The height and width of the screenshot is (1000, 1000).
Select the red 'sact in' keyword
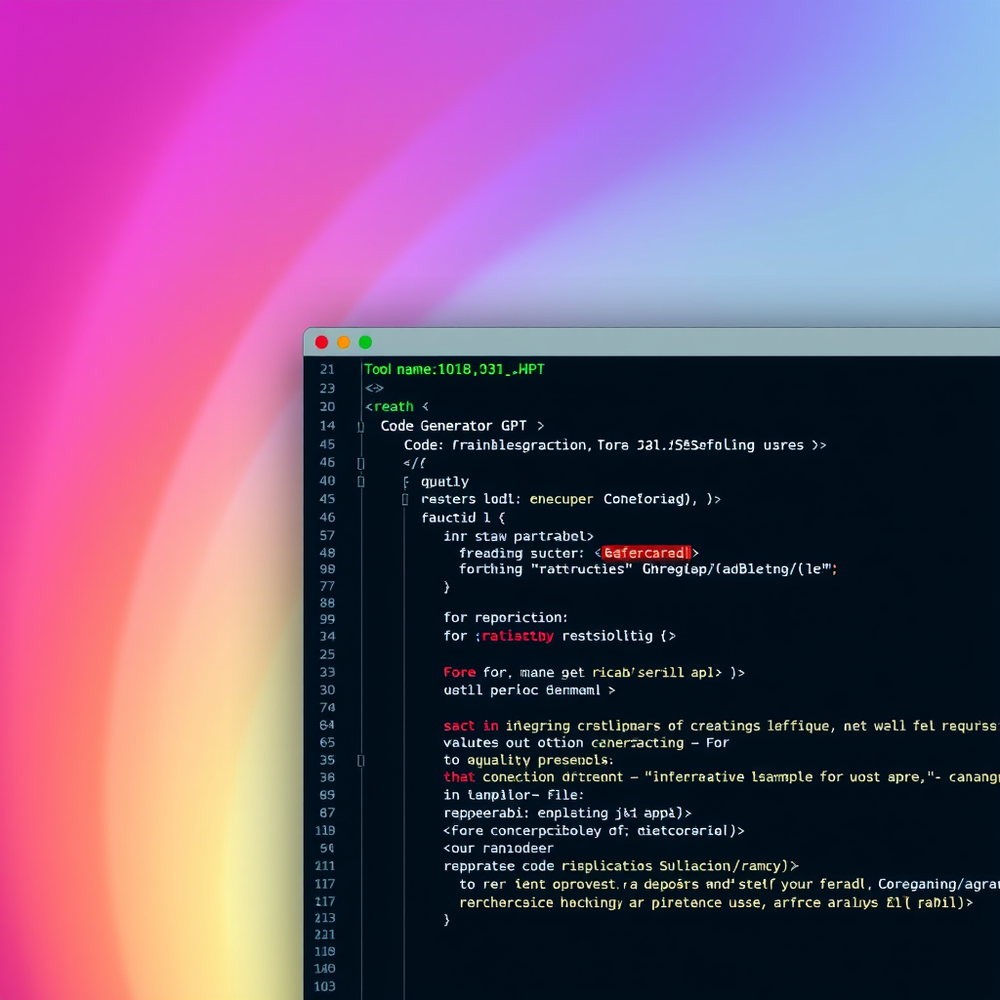pos(471,726)
